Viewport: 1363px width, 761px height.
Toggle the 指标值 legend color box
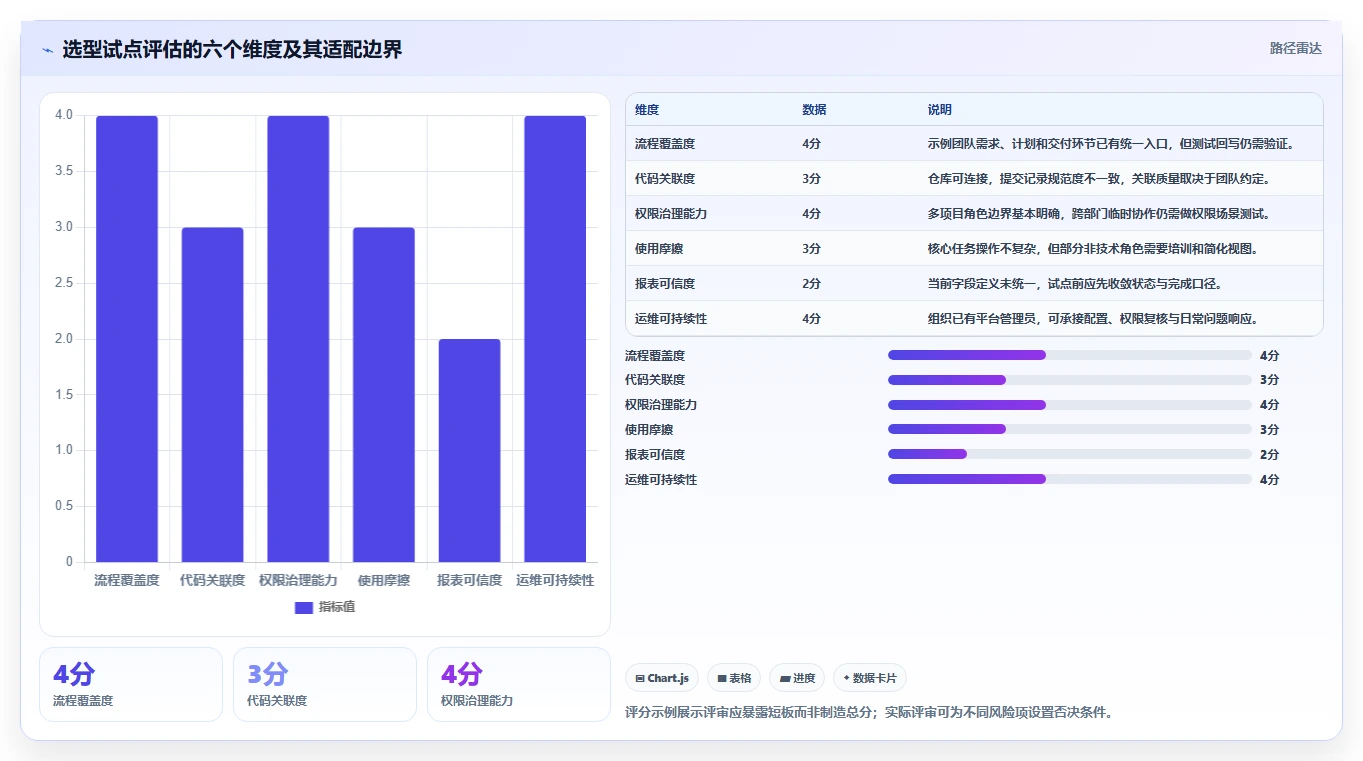[x=304, y=607]
